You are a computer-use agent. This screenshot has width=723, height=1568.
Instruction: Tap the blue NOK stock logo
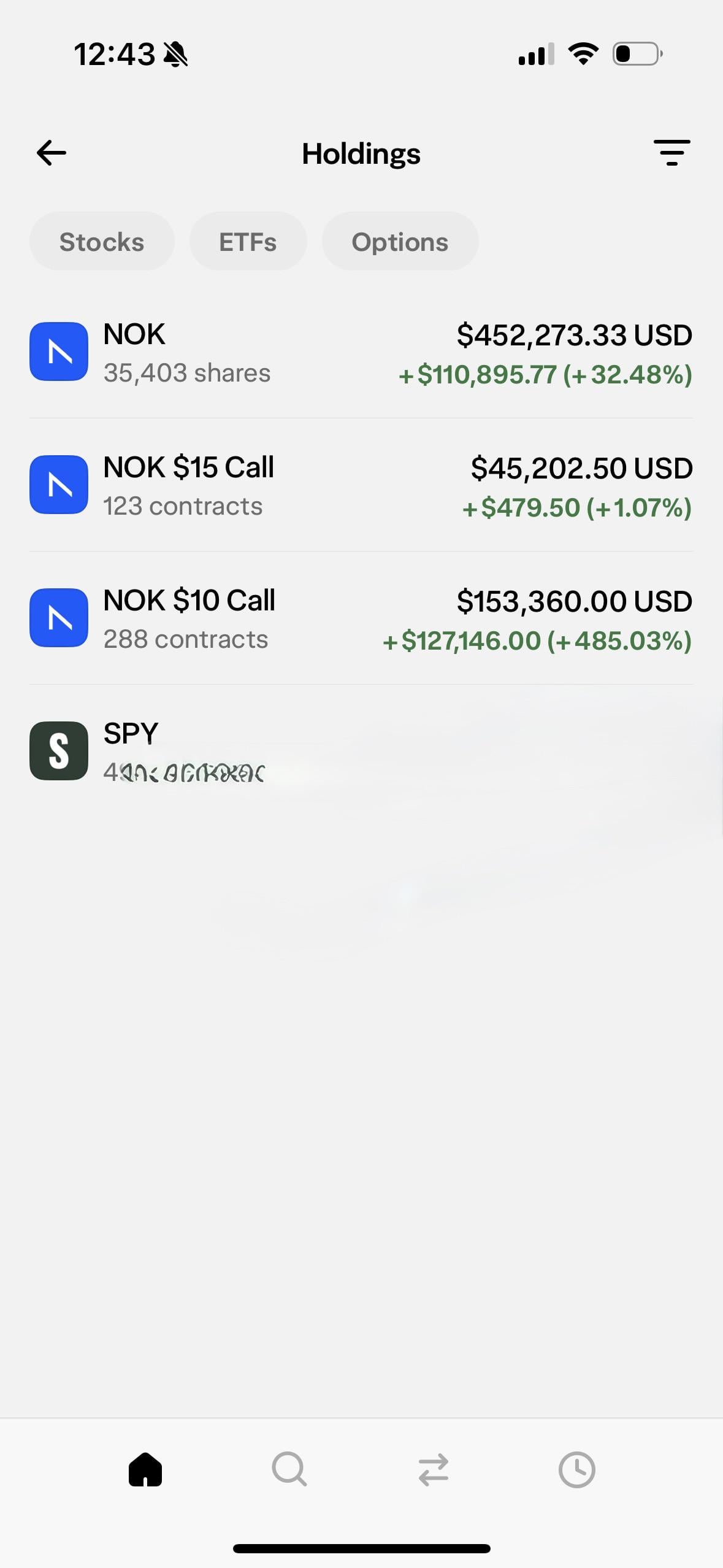[x=59, y=352]
